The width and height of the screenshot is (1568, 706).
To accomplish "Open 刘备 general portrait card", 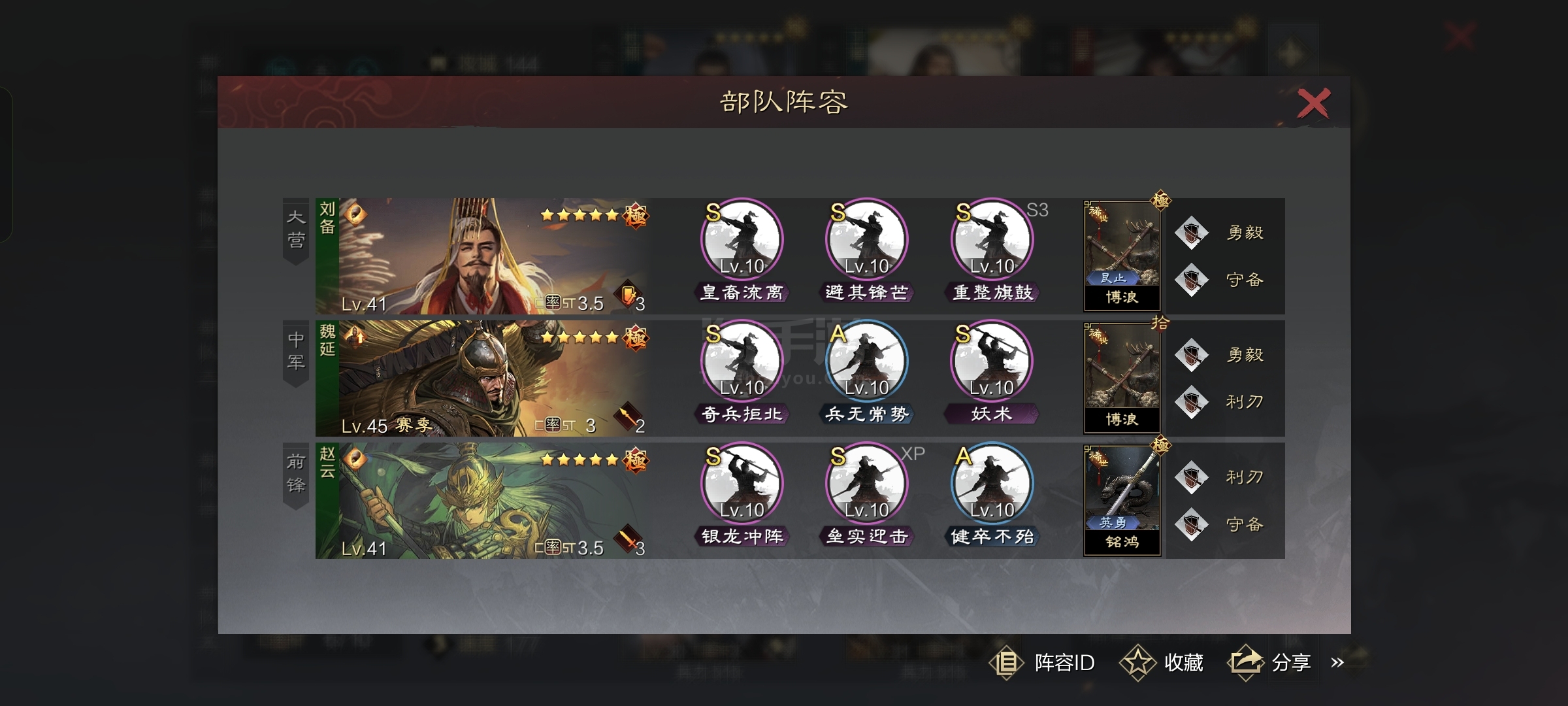I will (x=483, y=256).
